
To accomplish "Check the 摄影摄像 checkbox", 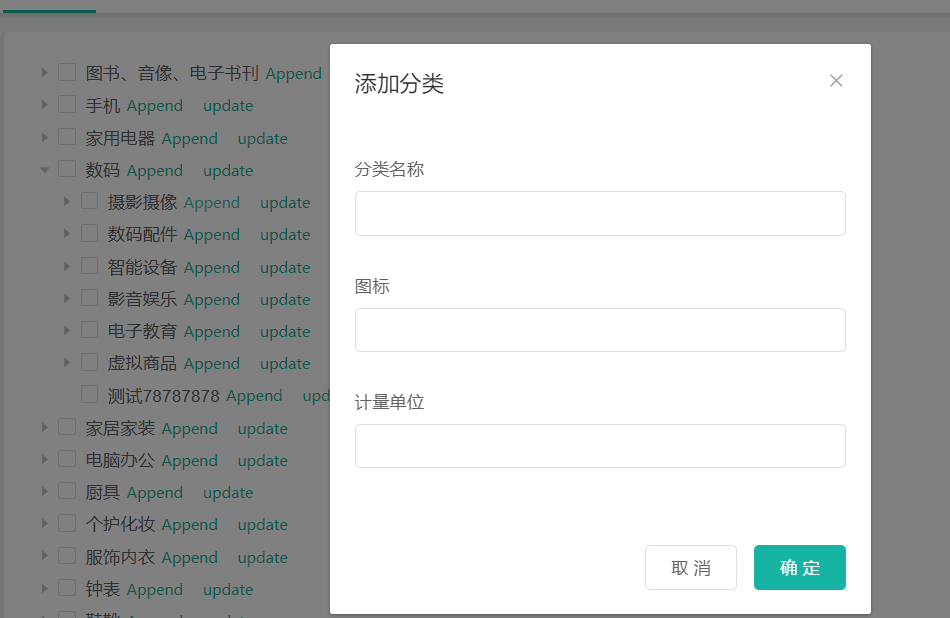I will (90, 201).
